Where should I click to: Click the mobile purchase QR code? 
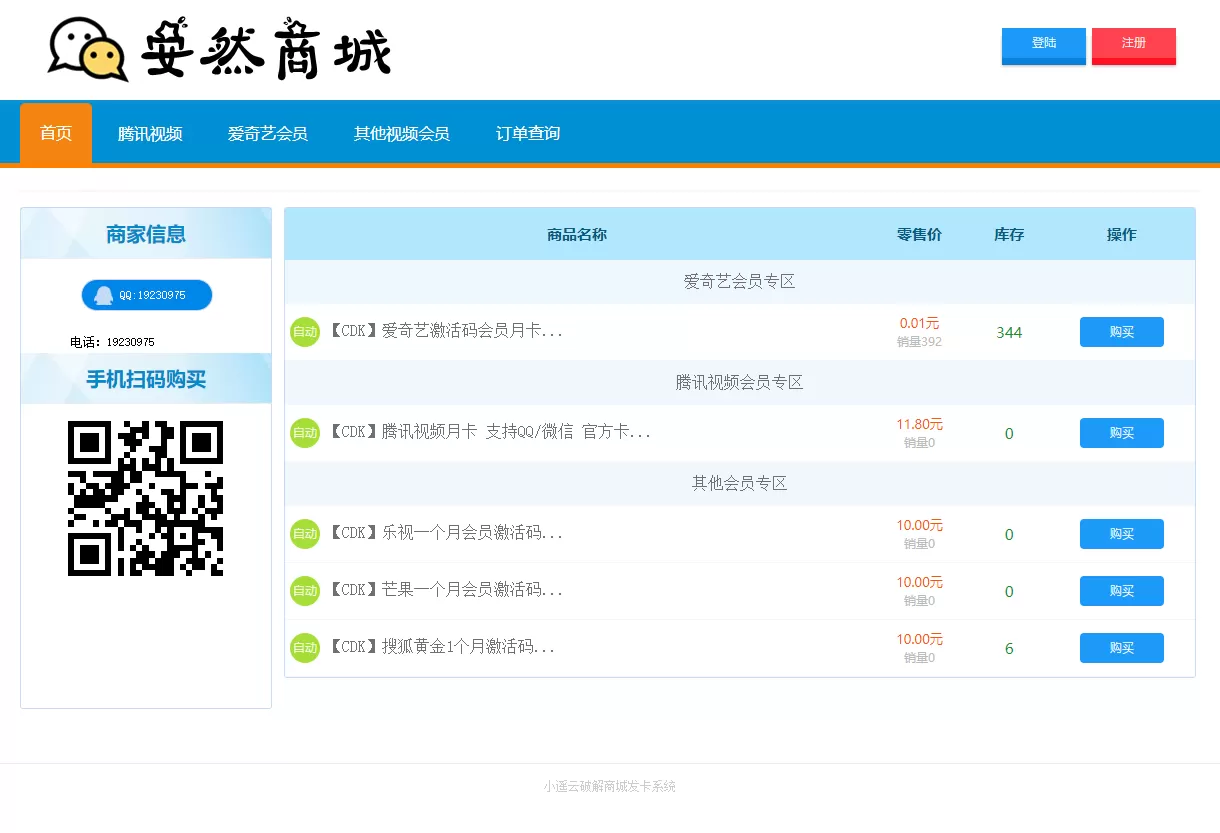pyautogui.click(x=145, y=498)
